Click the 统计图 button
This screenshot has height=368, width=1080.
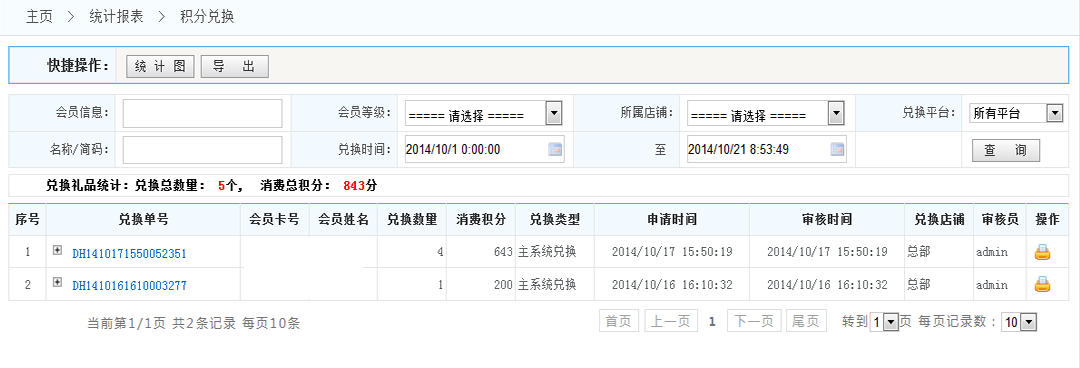160,66
